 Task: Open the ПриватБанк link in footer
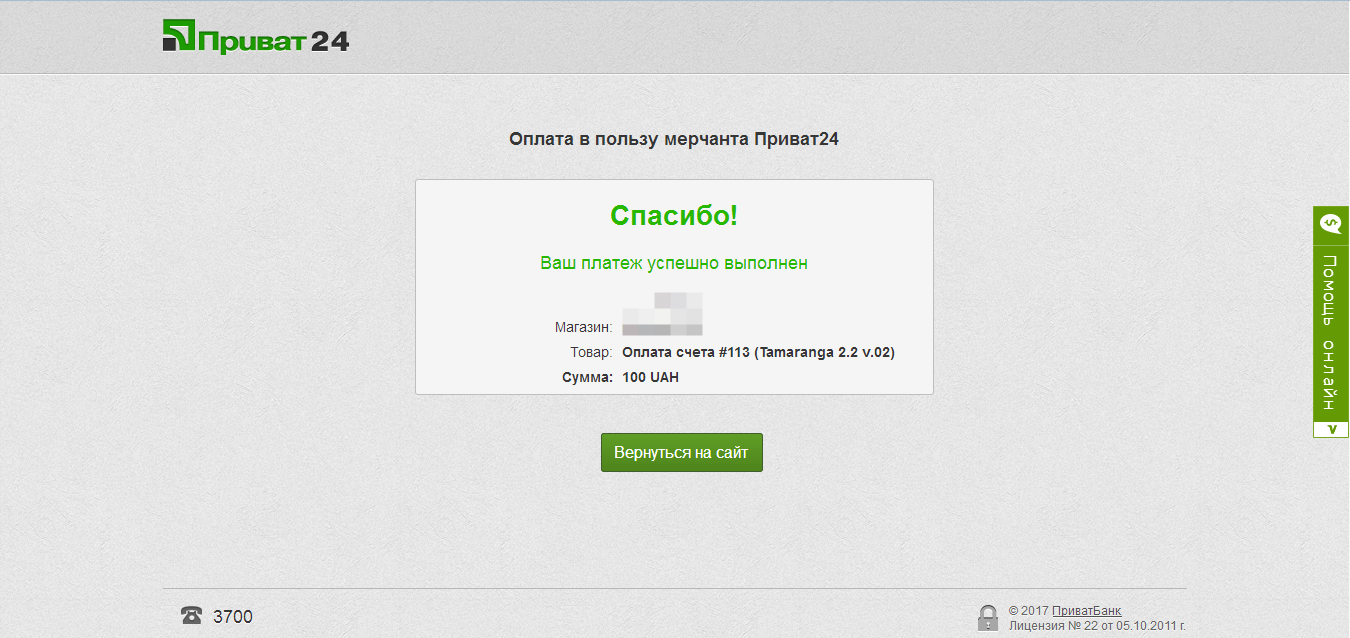[1086, 610]
